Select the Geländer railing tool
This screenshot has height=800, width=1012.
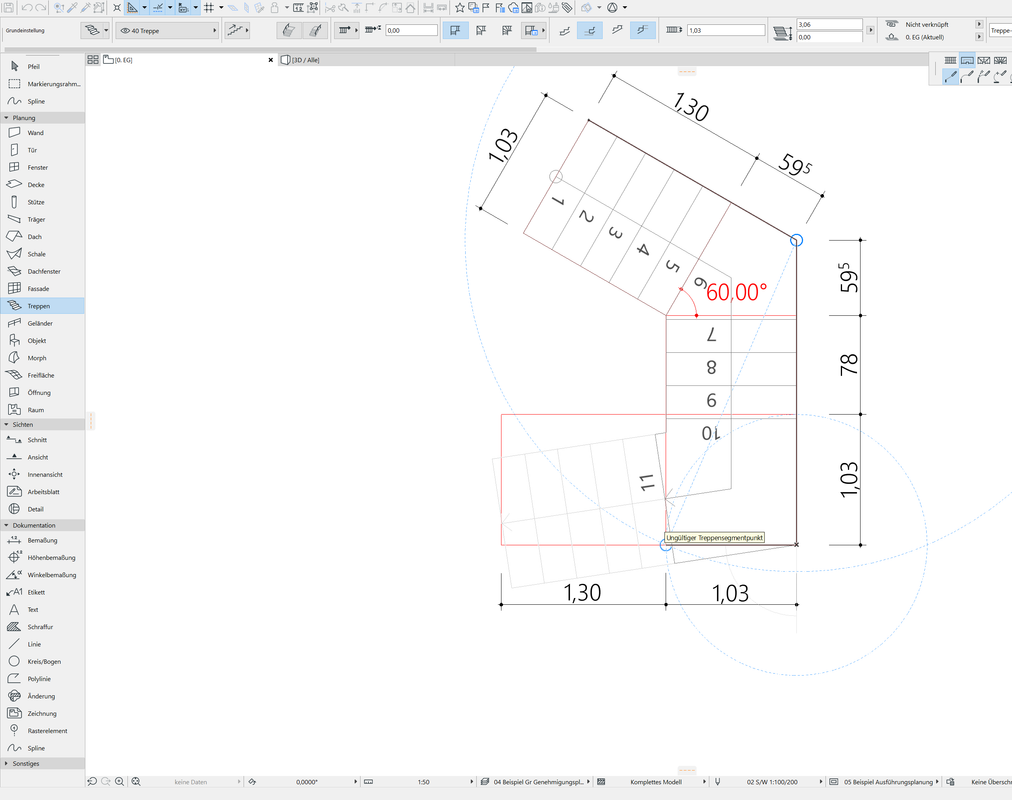[43, 323]
